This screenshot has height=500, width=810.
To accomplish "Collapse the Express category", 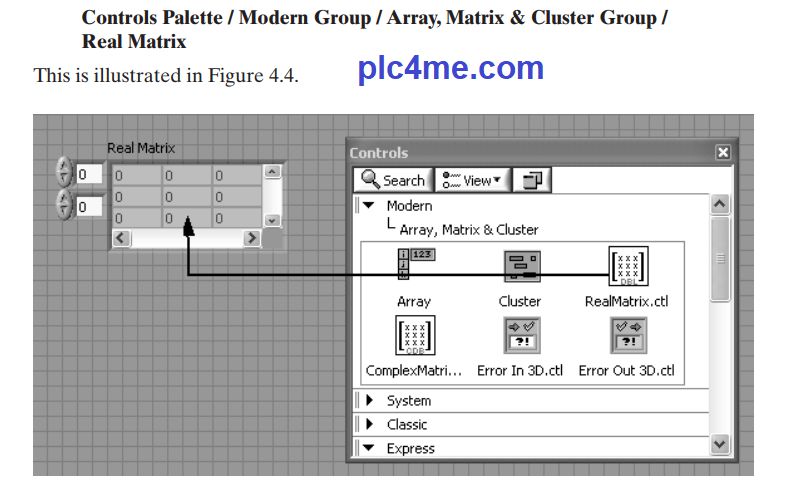I will (368, 449).
